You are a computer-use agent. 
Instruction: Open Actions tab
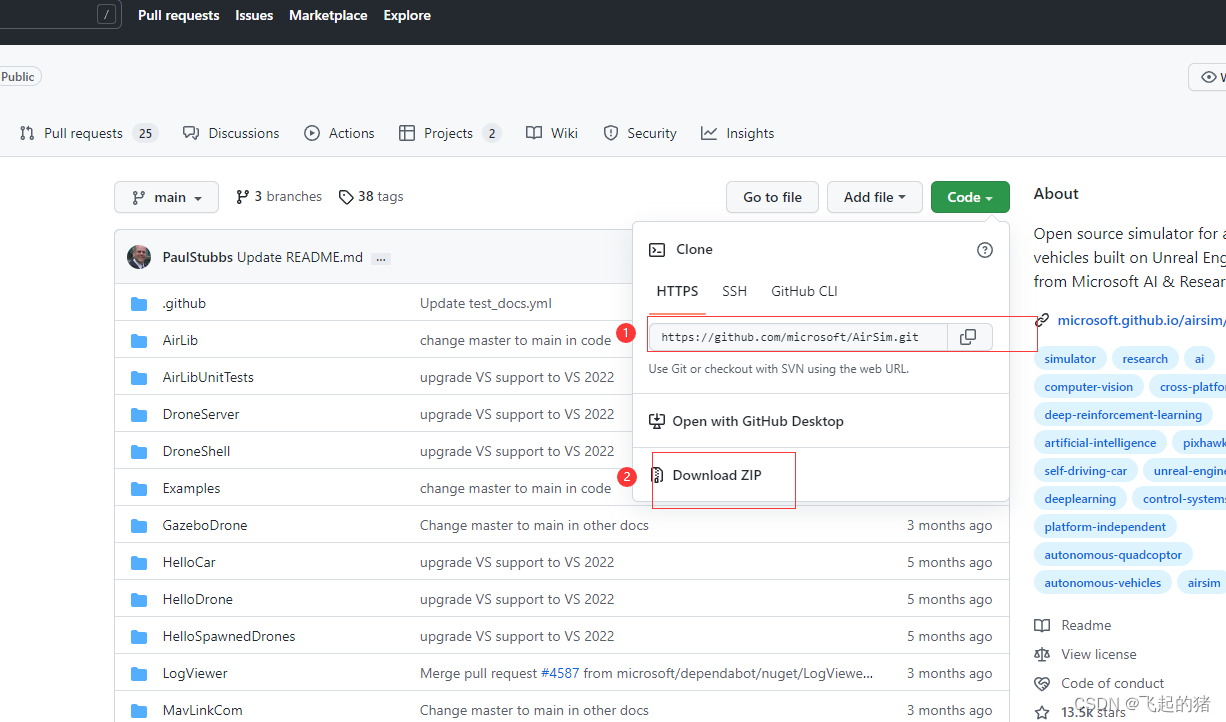coord(340,133)
